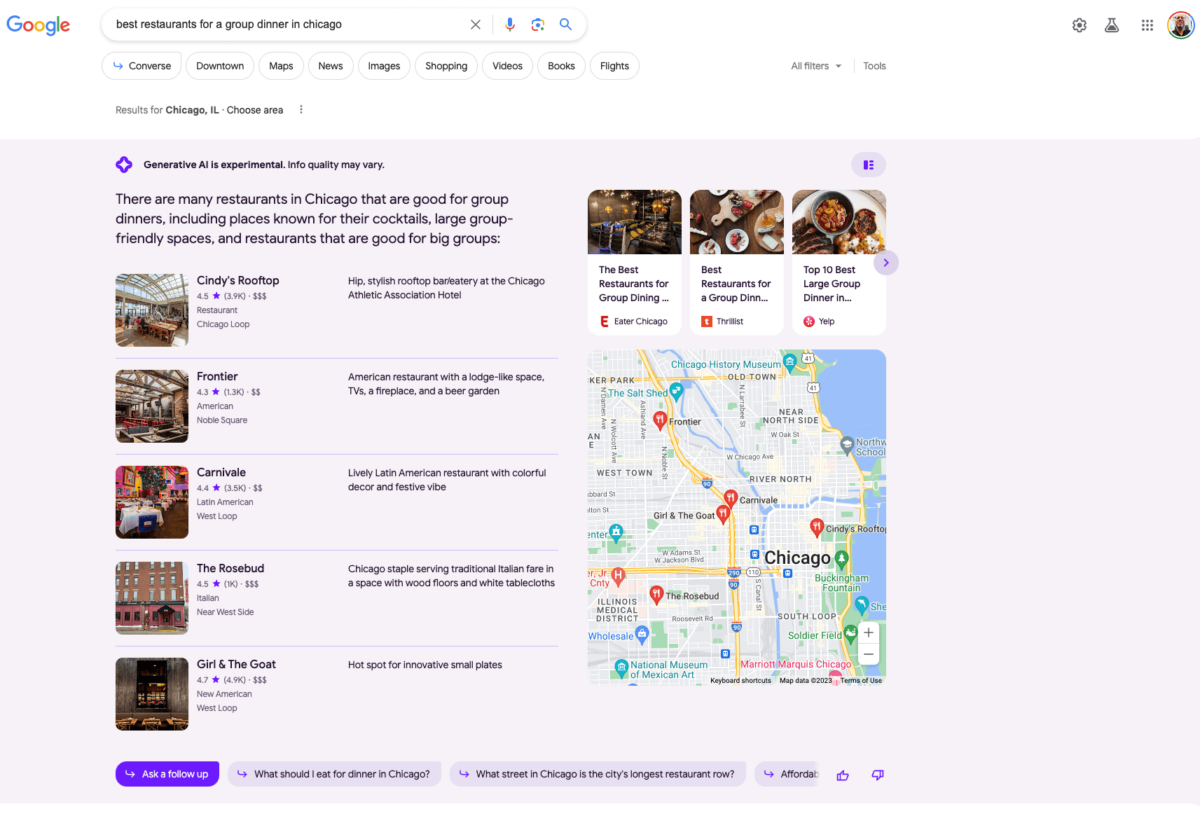Click the thumbs up feedback icon

(843, 775)
